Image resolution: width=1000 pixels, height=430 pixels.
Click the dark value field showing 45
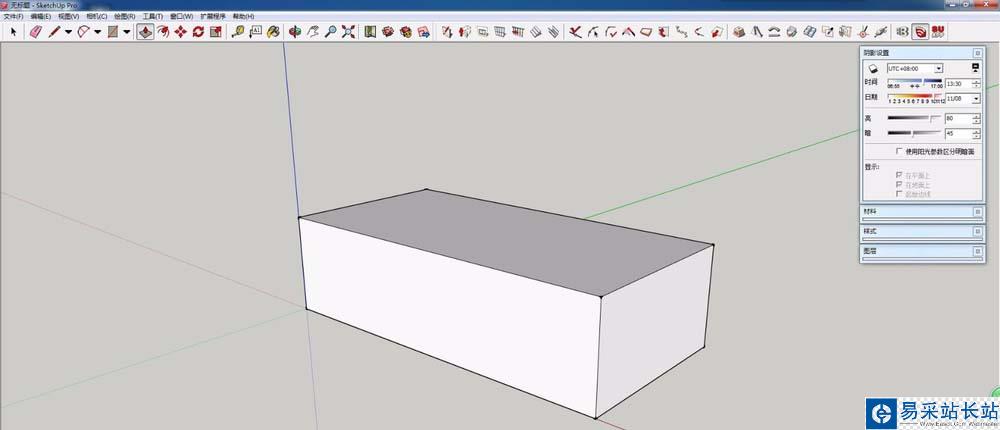959,134
